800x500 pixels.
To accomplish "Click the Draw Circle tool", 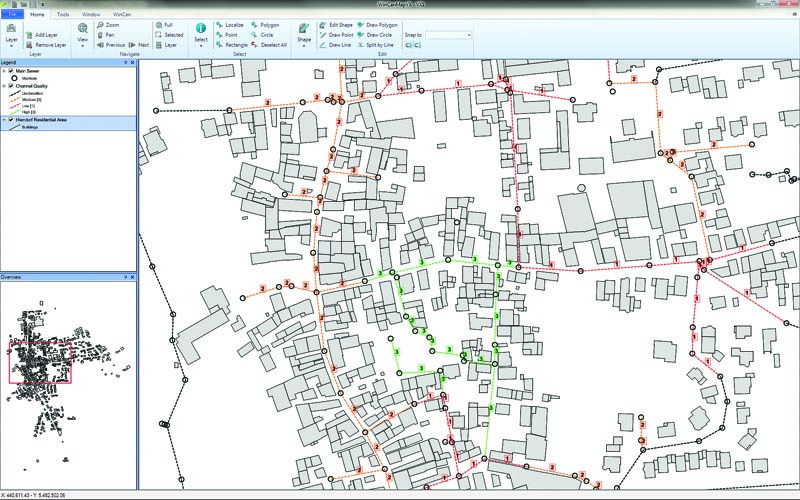I will (x=381, y=34).
